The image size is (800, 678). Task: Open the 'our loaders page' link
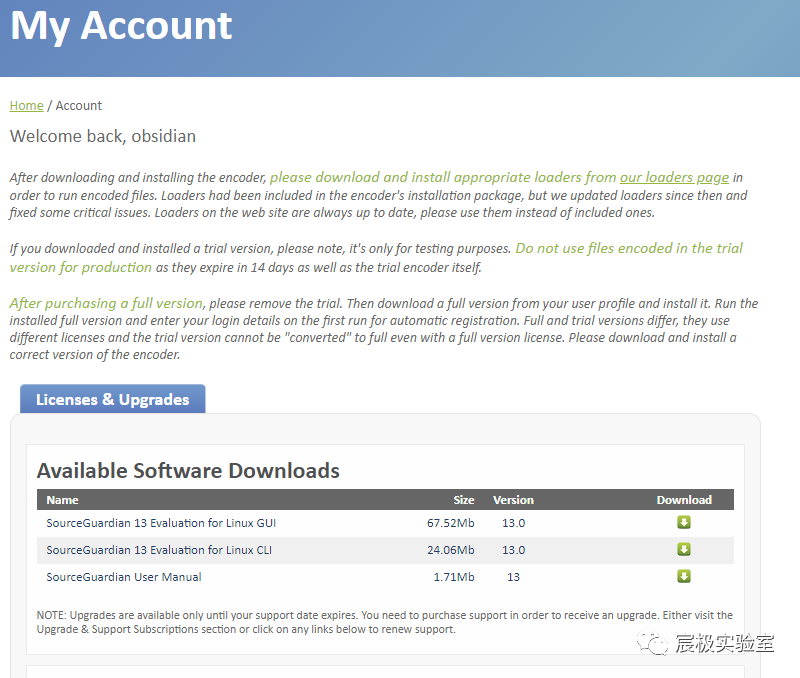(674, 178)
